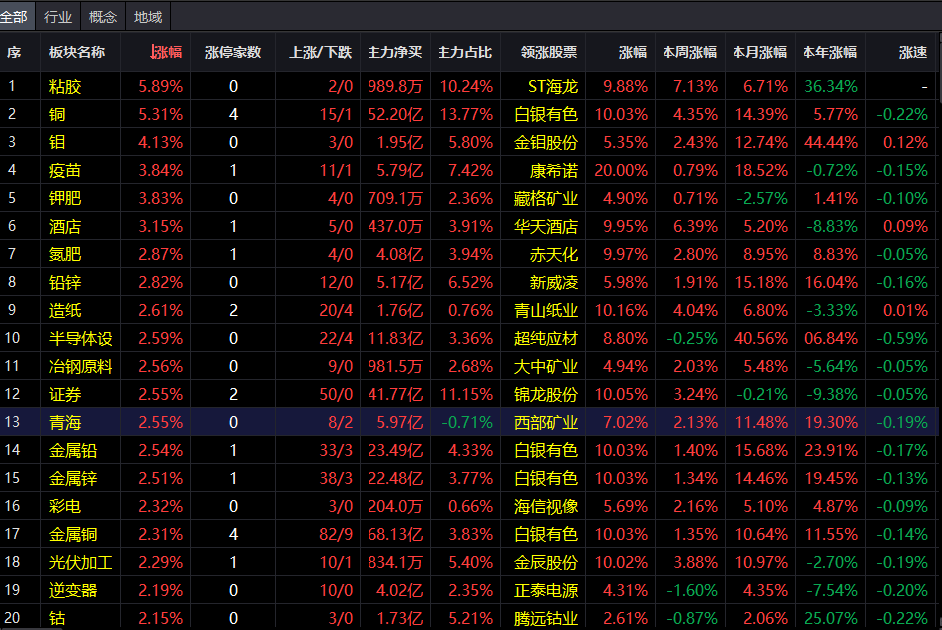
Task: Click leading stock 金钼股份
Action: tap(546, 142)
